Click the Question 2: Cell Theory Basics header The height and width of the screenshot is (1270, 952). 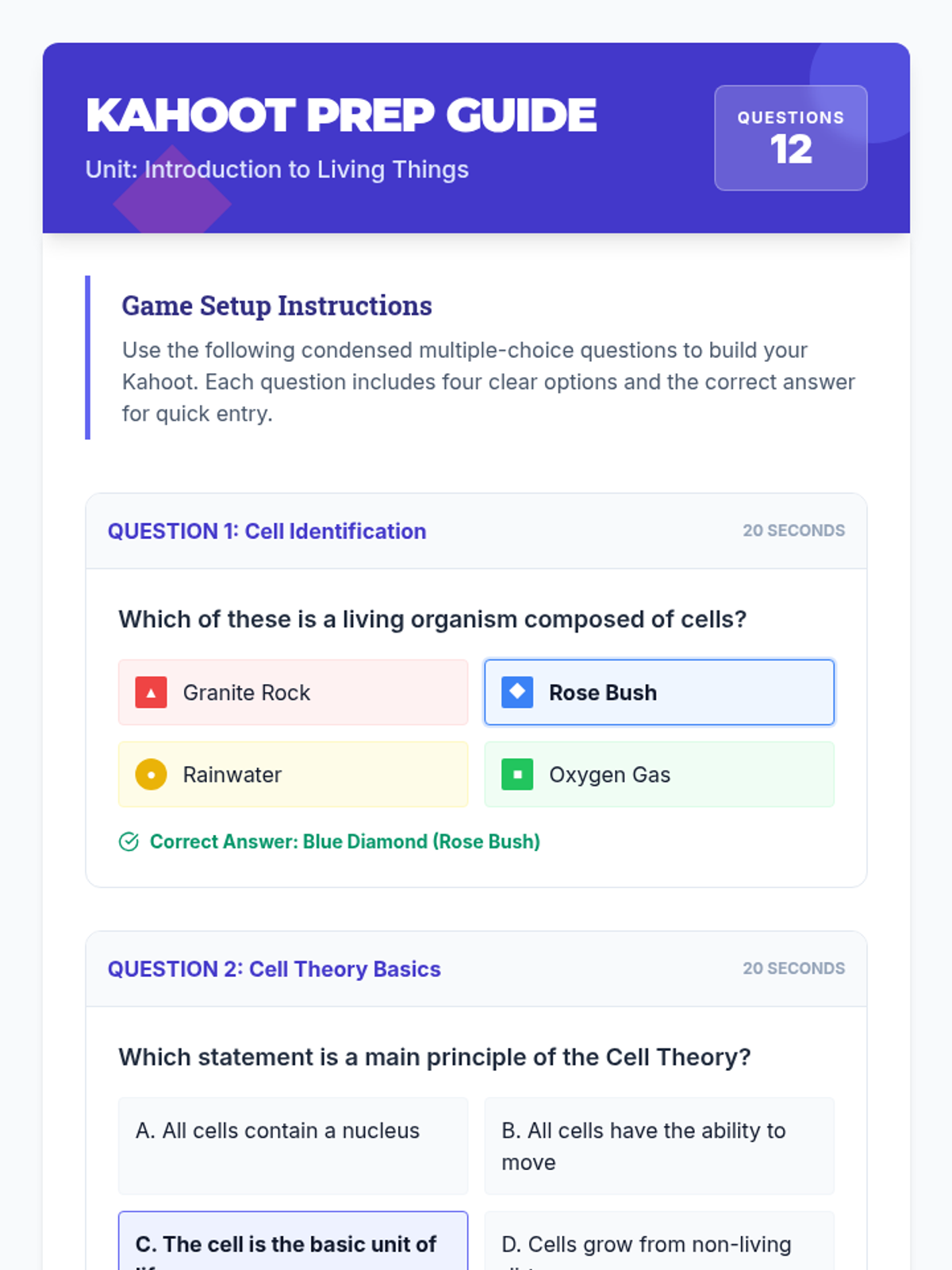(274, 969)
